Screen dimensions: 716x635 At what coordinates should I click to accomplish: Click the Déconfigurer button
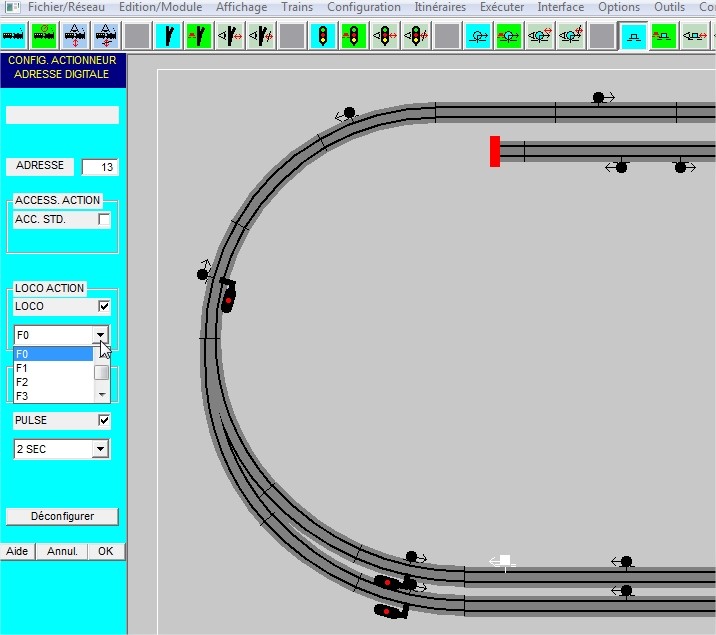pos(62,516)
